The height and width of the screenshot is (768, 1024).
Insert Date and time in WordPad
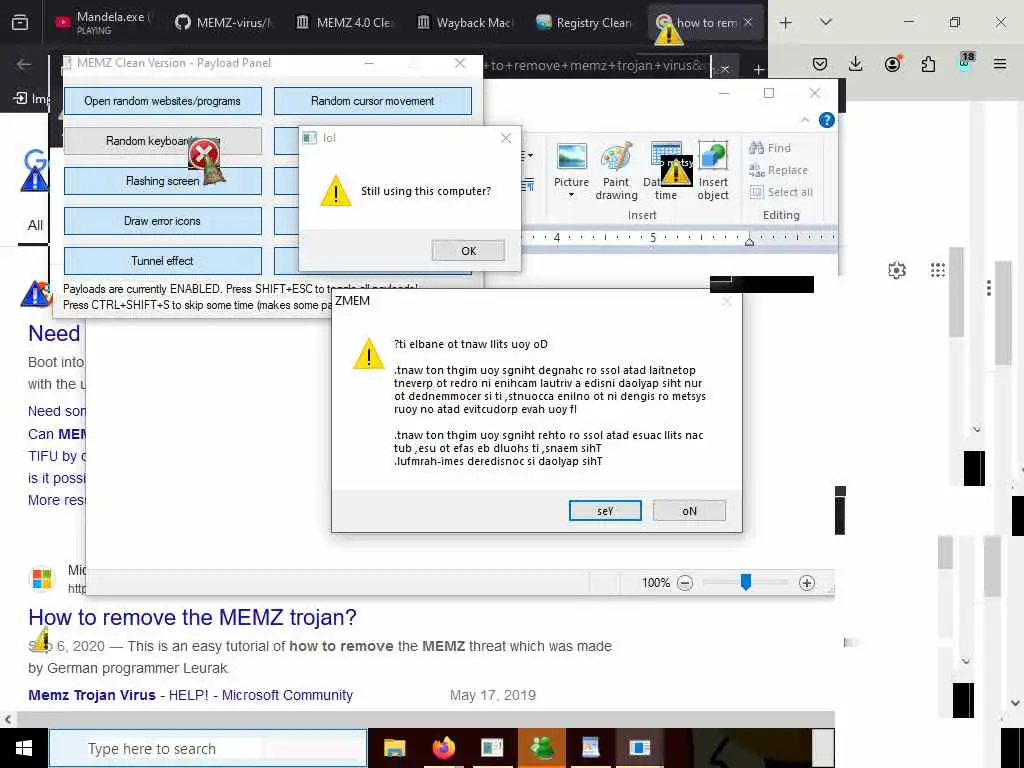click(x=664, y=171)
